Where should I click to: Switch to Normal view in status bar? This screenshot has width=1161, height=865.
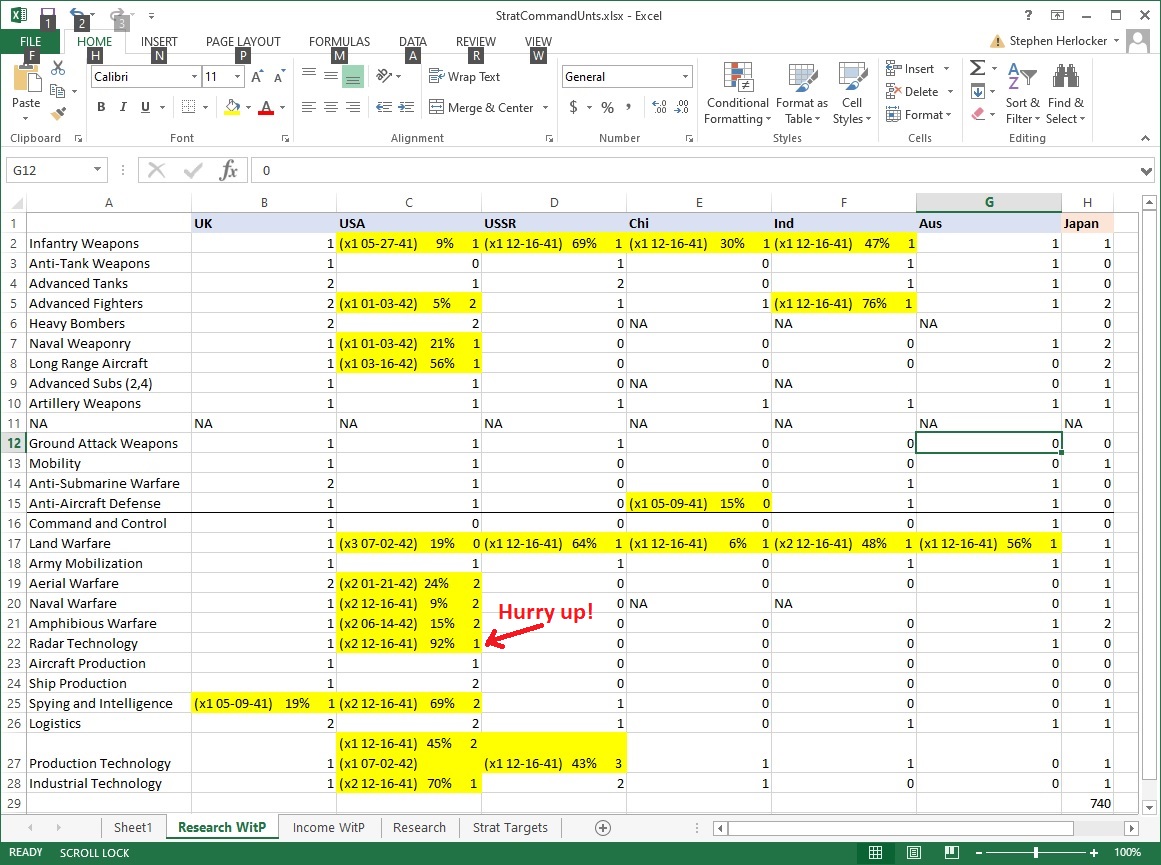tap(875, 852)
